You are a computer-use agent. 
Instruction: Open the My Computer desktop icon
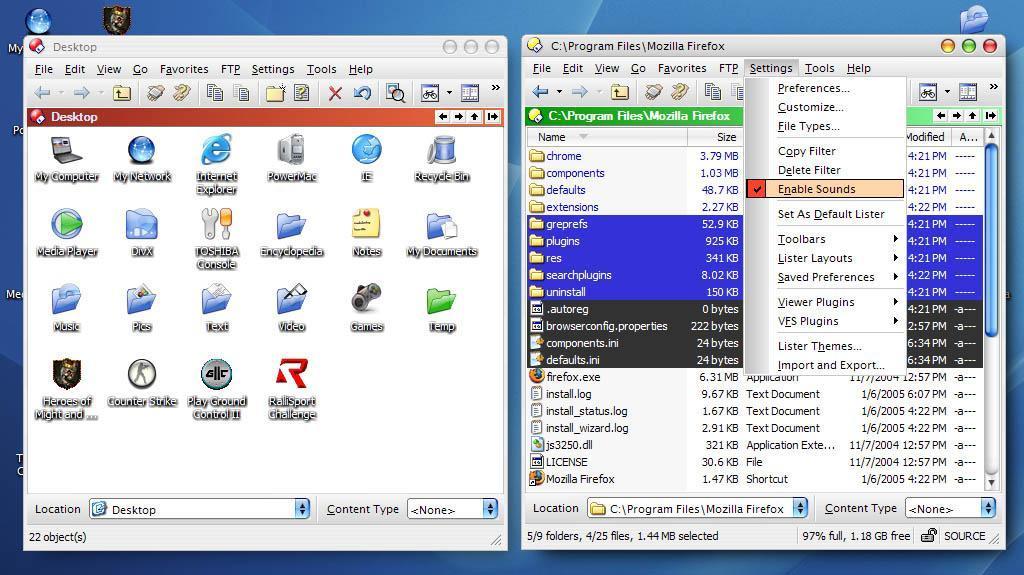pos(67,159)
